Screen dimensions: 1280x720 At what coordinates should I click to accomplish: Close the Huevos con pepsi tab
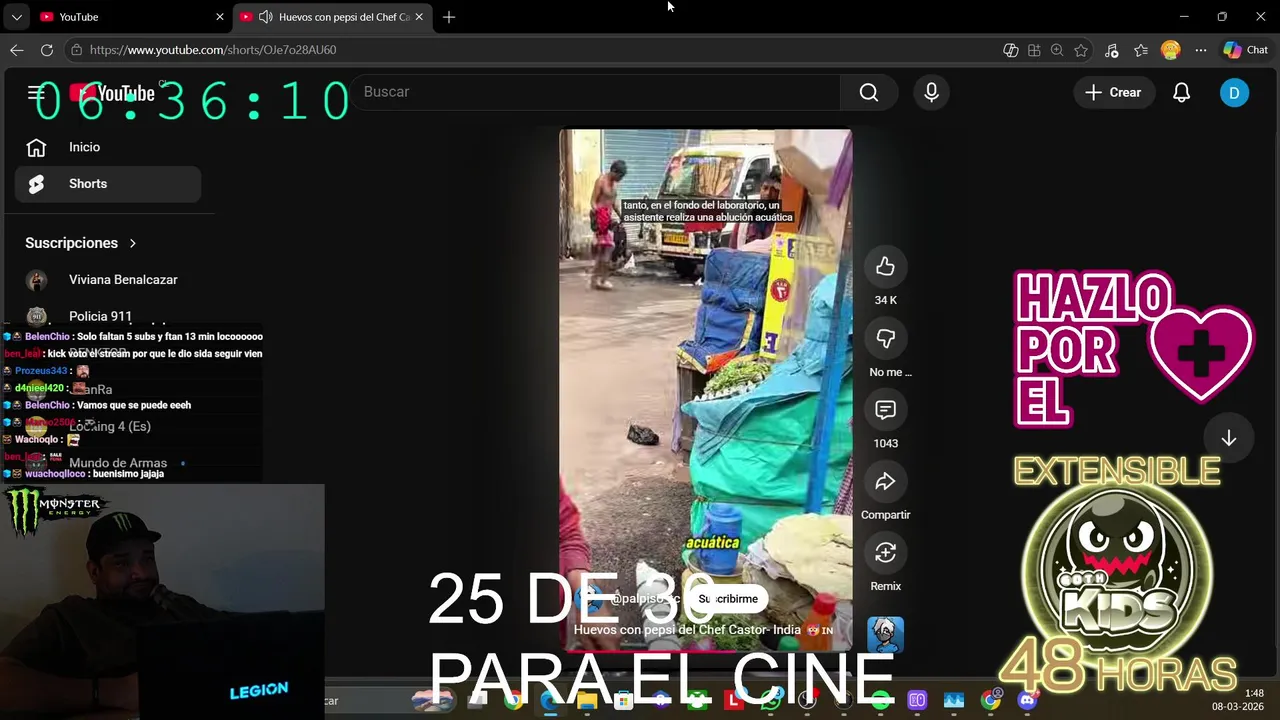pos(419,17)
